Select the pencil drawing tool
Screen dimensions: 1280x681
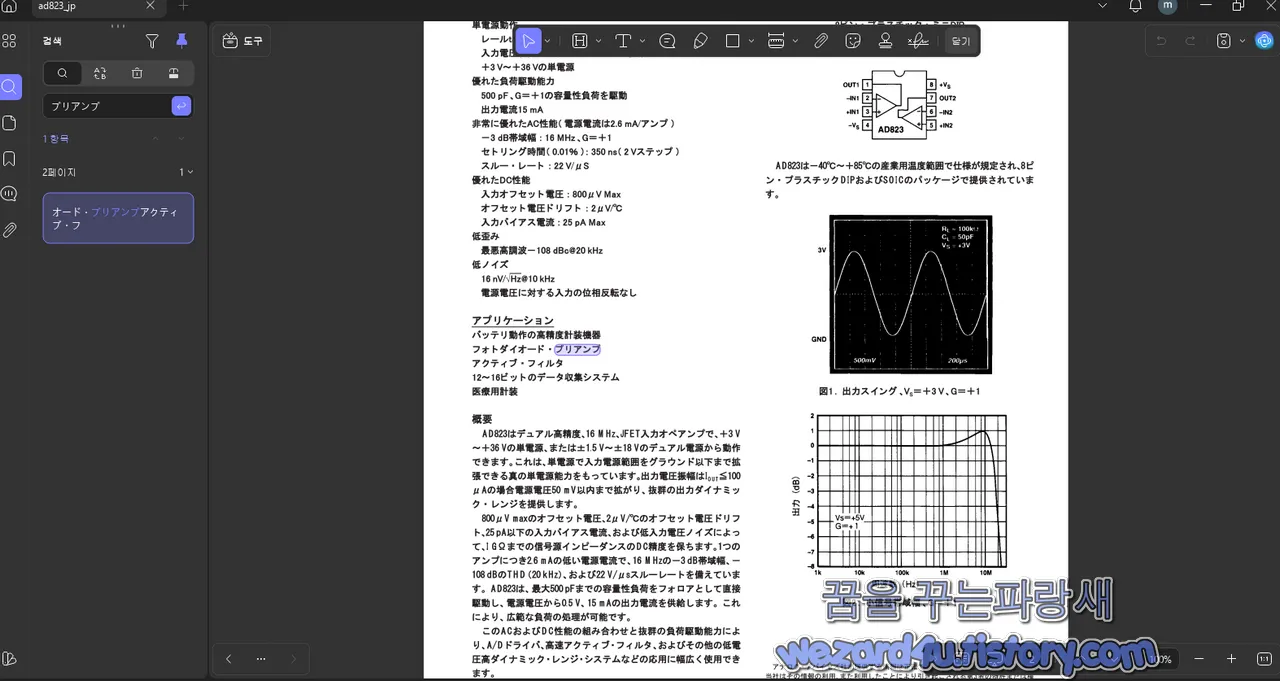click(700, 41)
